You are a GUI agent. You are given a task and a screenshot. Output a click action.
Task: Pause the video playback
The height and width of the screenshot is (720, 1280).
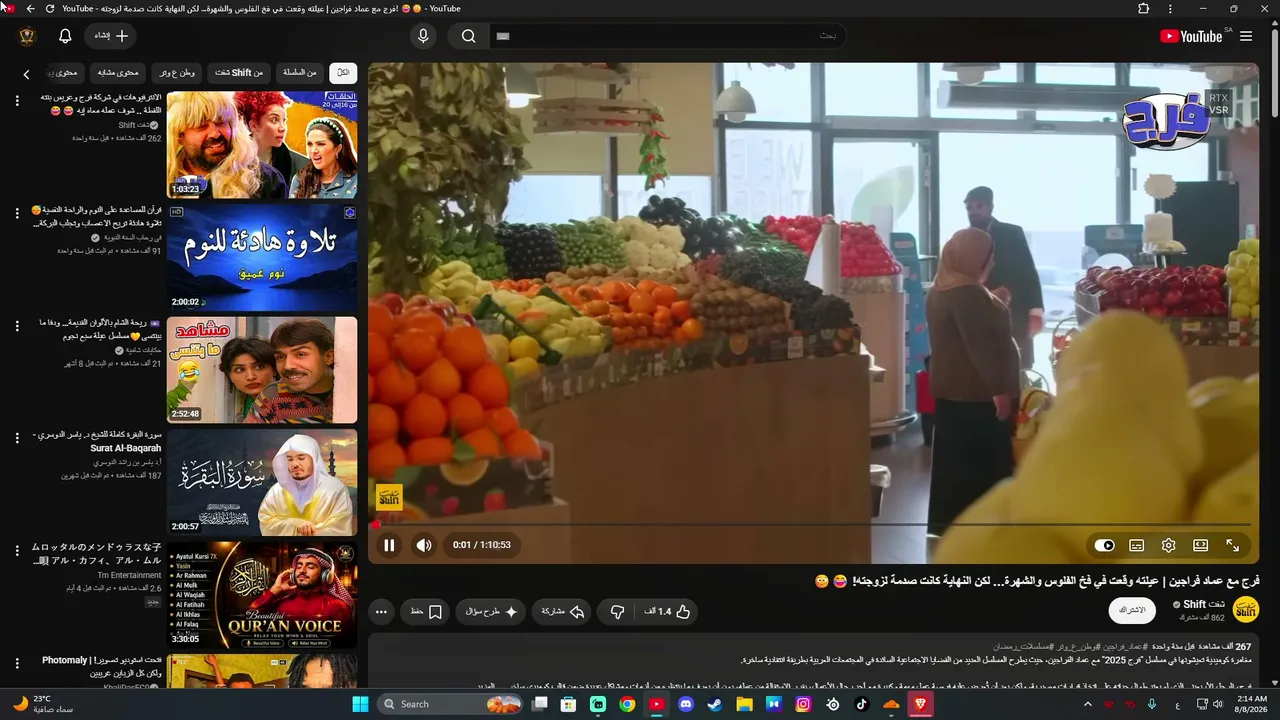389,545
